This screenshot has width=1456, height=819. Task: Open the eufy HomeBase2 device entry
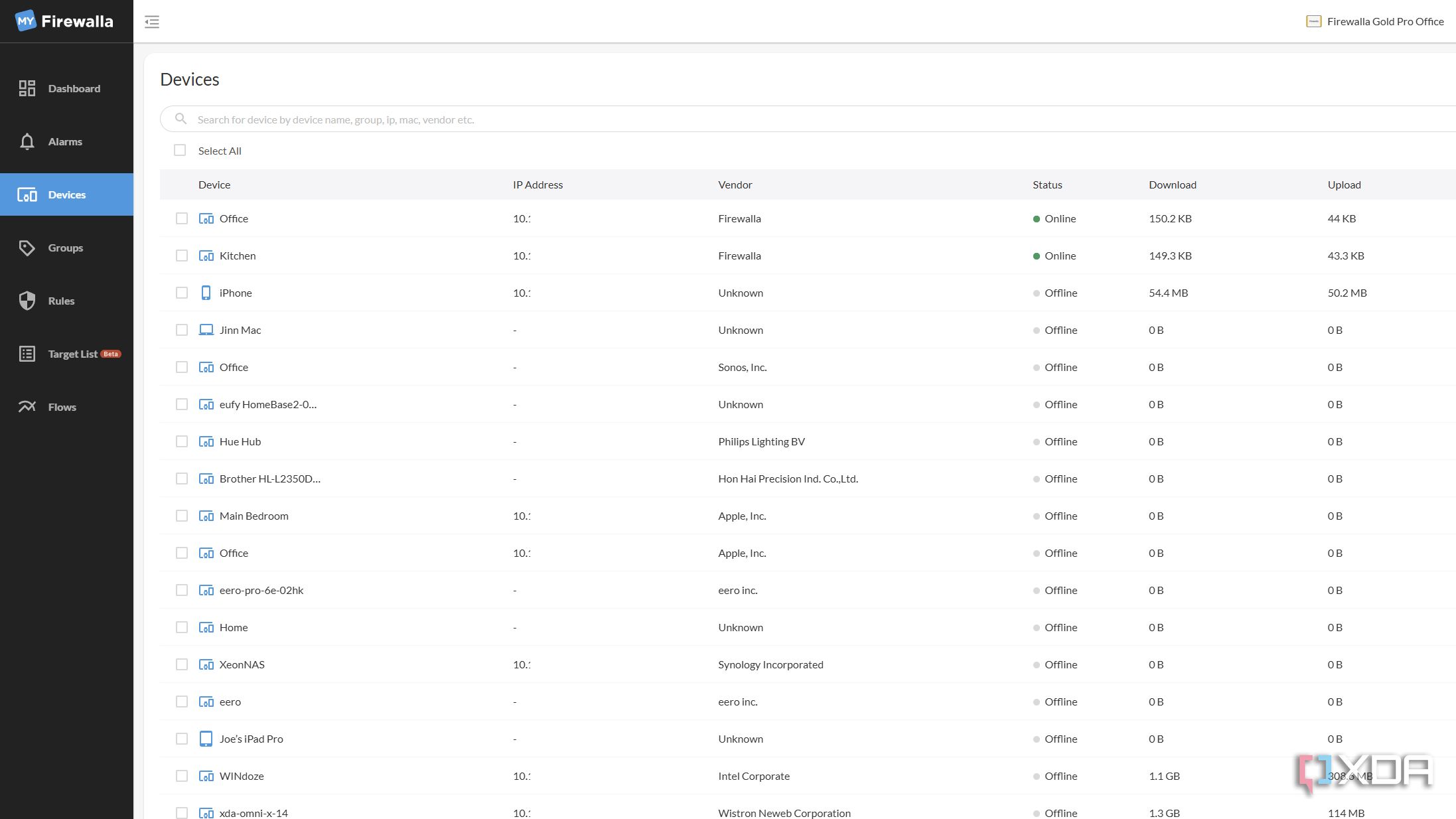pos(268,404)
